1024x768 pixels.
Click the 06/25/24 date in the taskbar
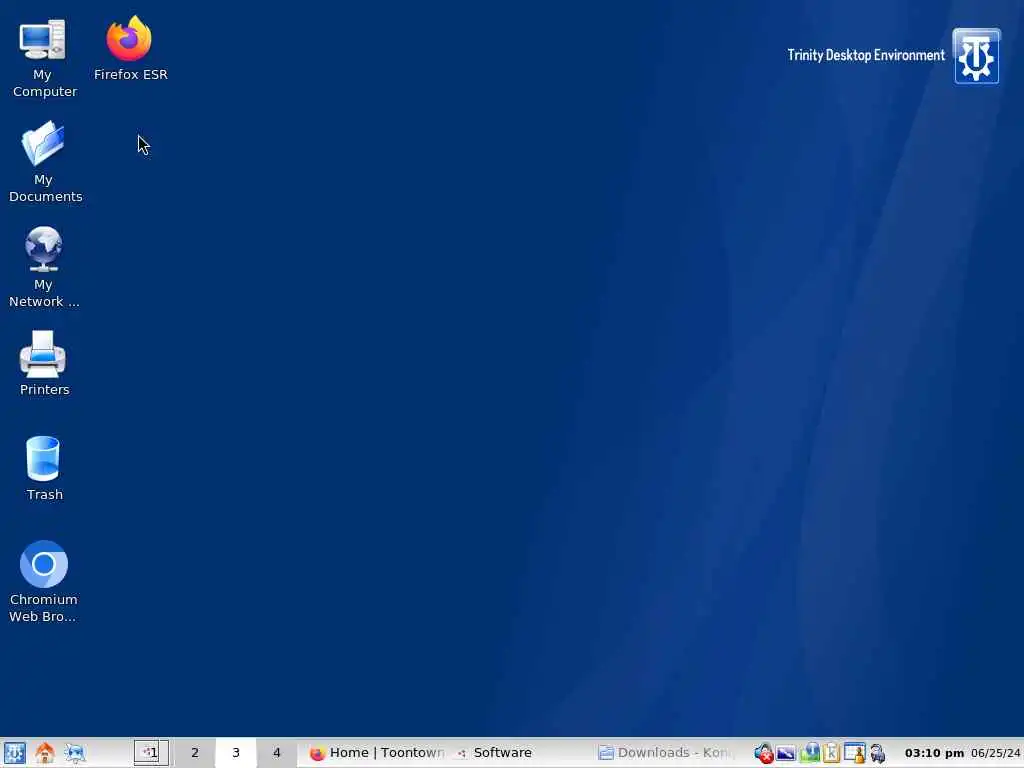[x=995, y=753]
